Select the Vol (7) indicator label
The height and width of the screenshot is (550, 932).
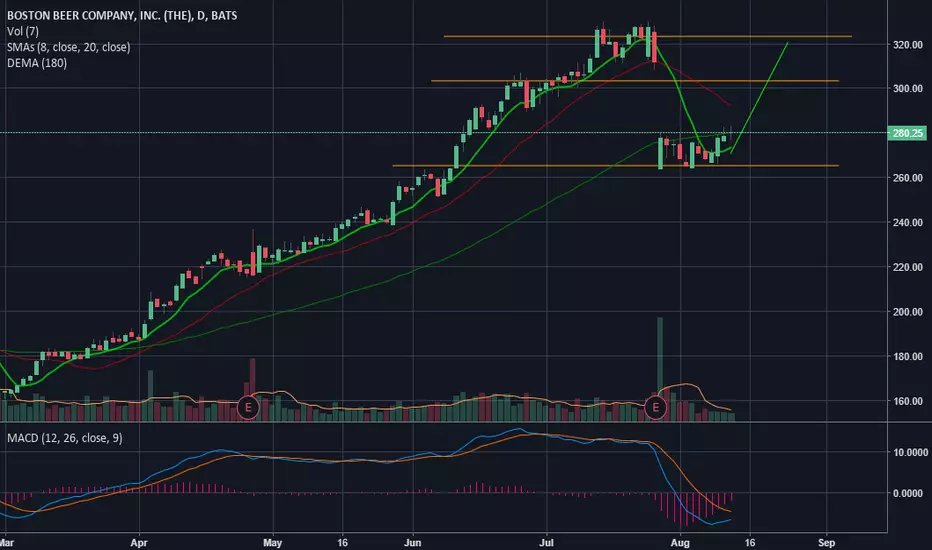coord(23,32)
